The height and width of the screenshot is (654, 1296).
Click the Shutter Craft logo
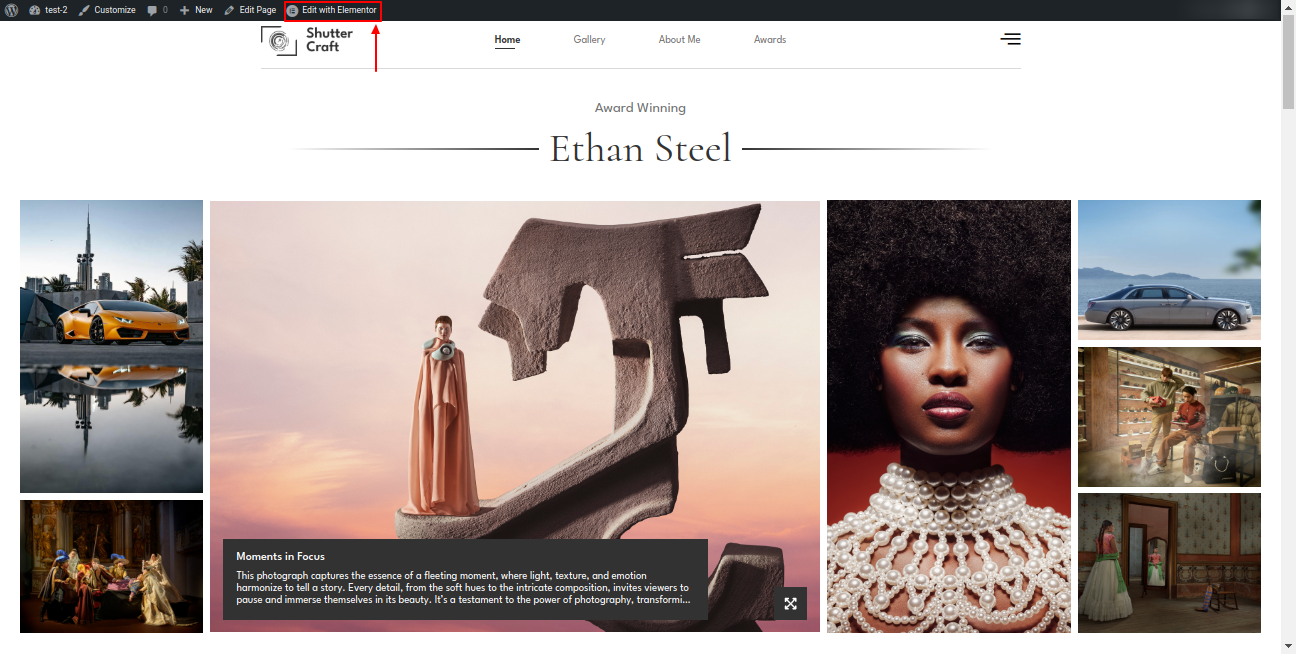307,40
